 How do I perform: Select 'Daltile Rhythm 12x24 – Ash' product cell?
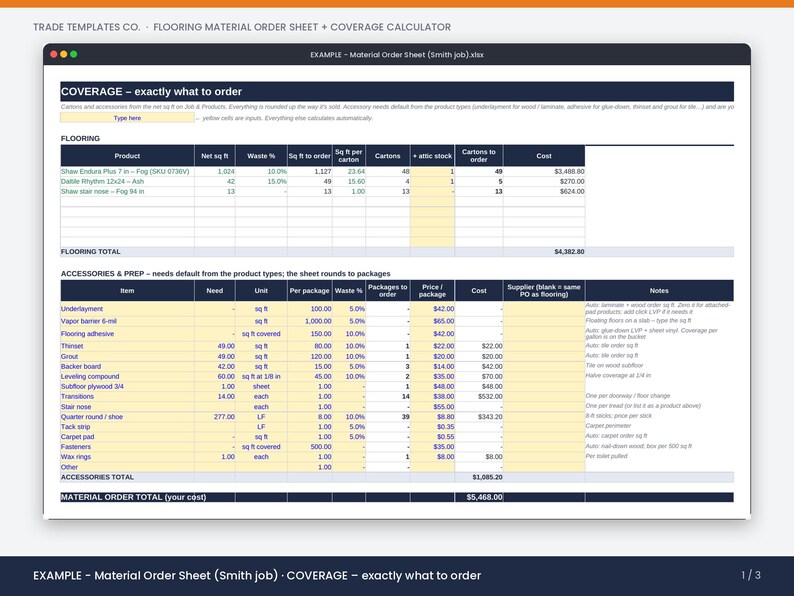click(x=127, y=181)
